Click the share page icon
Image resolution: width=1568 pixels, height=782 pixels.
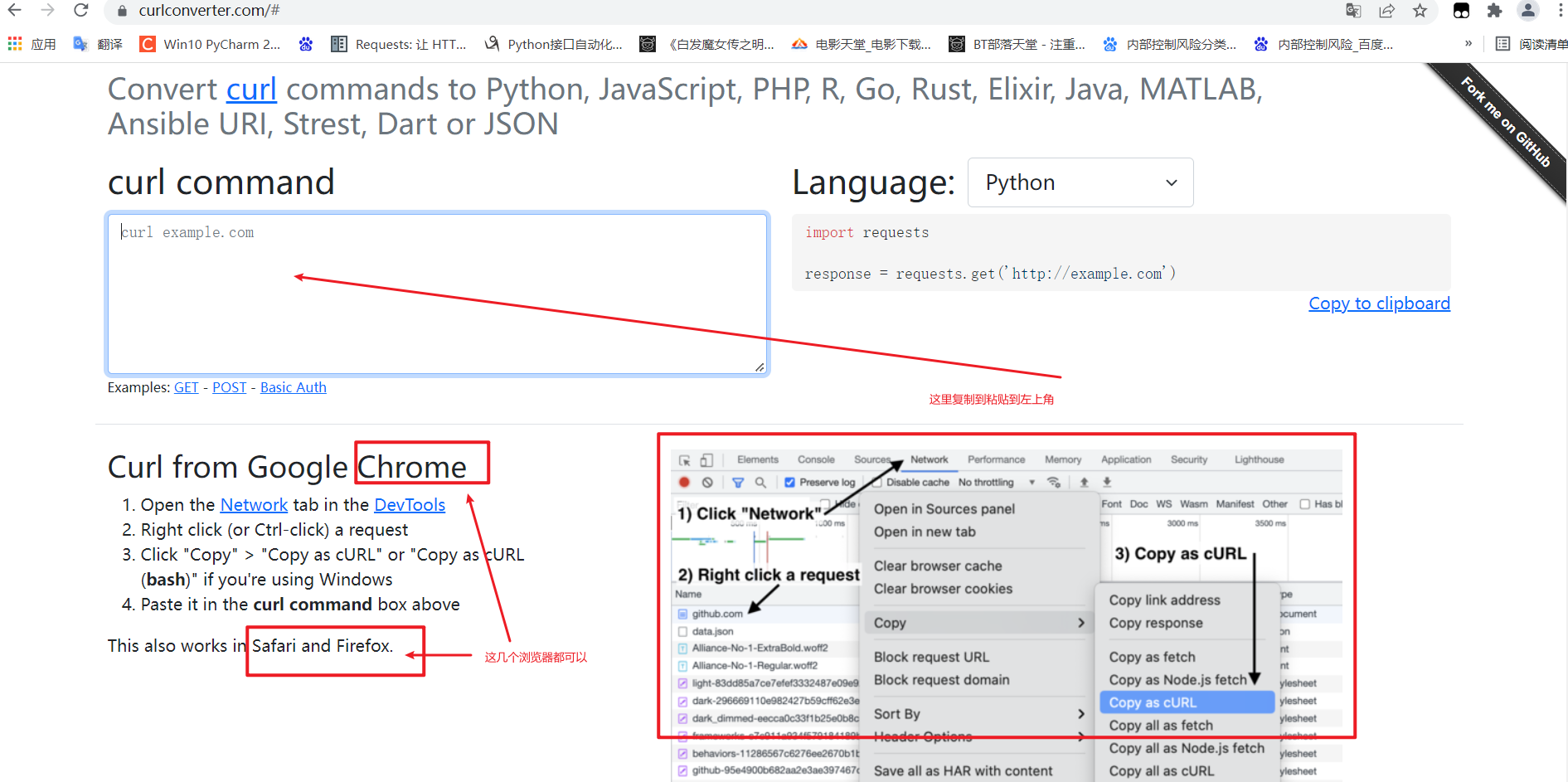click(1387, 11)
